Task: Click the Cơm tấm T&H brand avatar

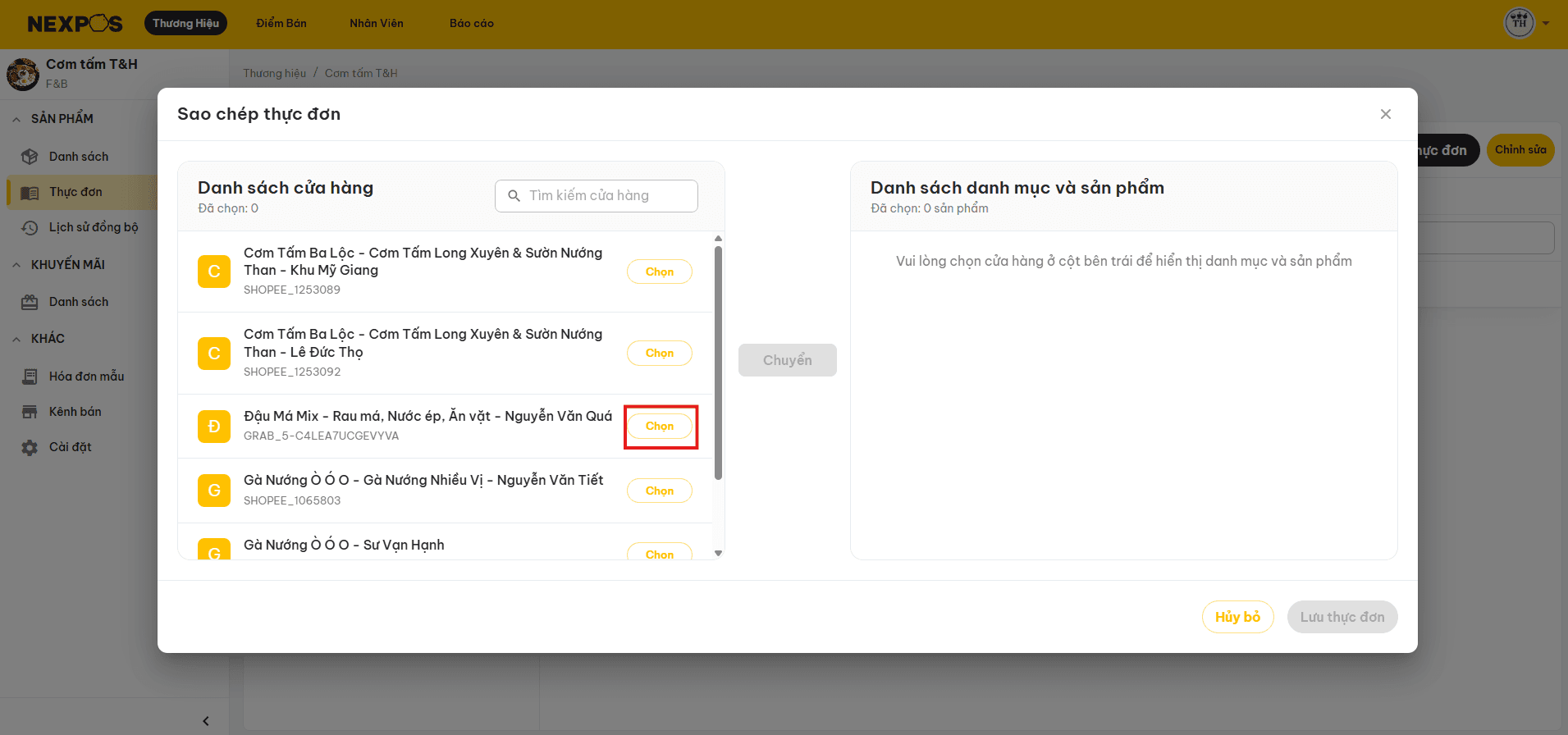Action: click(x=23, y=74)
